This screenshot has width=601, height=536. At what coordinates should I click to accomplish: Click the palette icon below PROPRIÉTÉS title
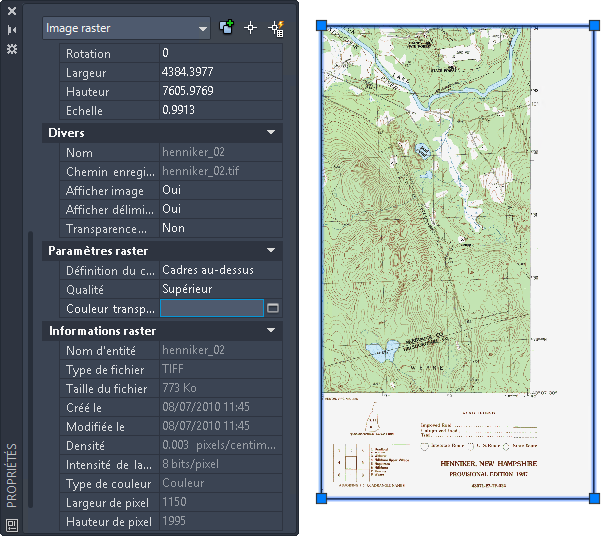pyautogui.click(x=12, y=525)
